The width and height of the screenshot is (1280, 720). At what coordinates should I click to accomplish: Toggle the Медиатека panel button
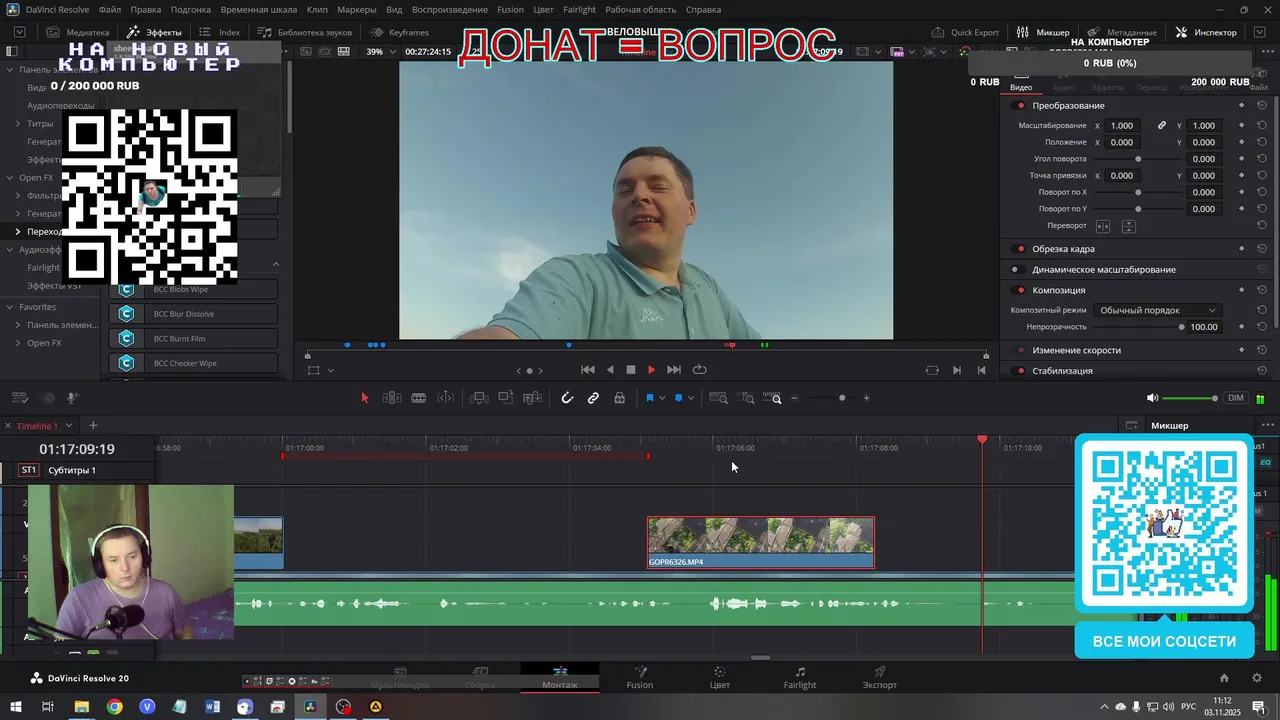(x=77, y=32)
